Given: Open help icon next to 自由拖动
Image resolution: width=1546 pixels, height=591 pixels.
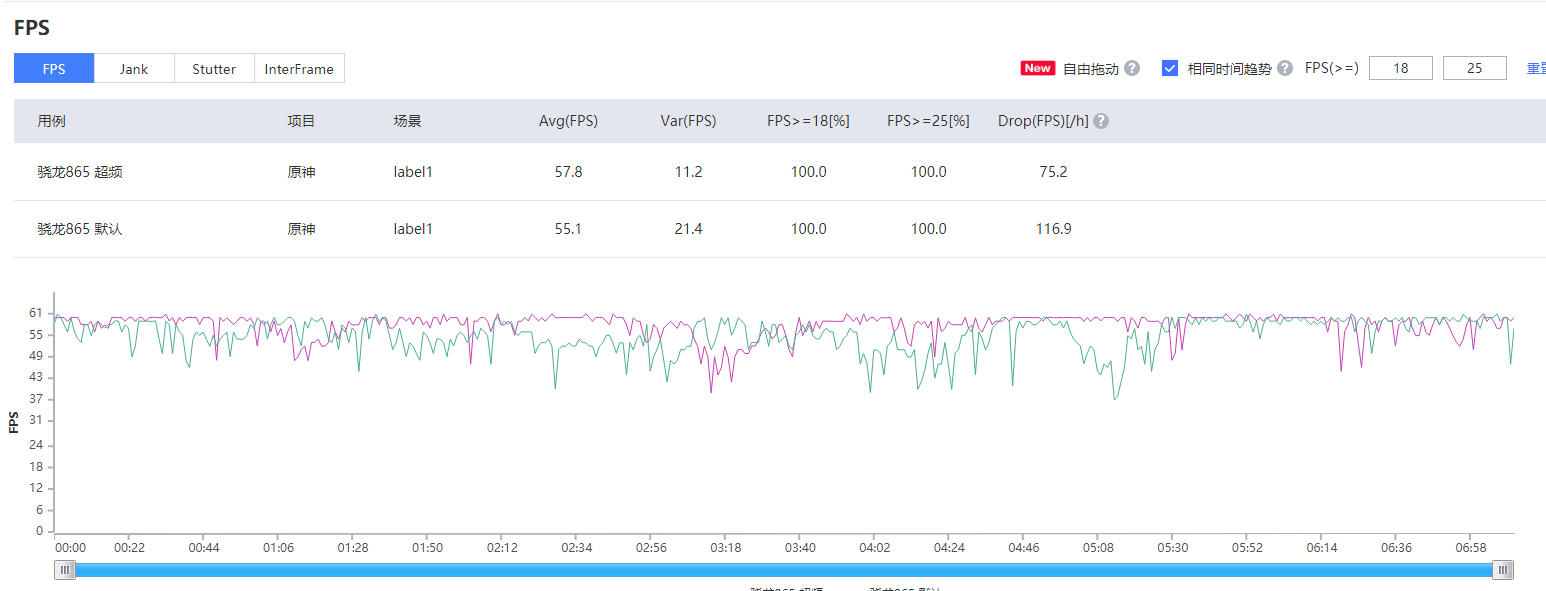Looking at the screenshot, I should pos(1132,69).
